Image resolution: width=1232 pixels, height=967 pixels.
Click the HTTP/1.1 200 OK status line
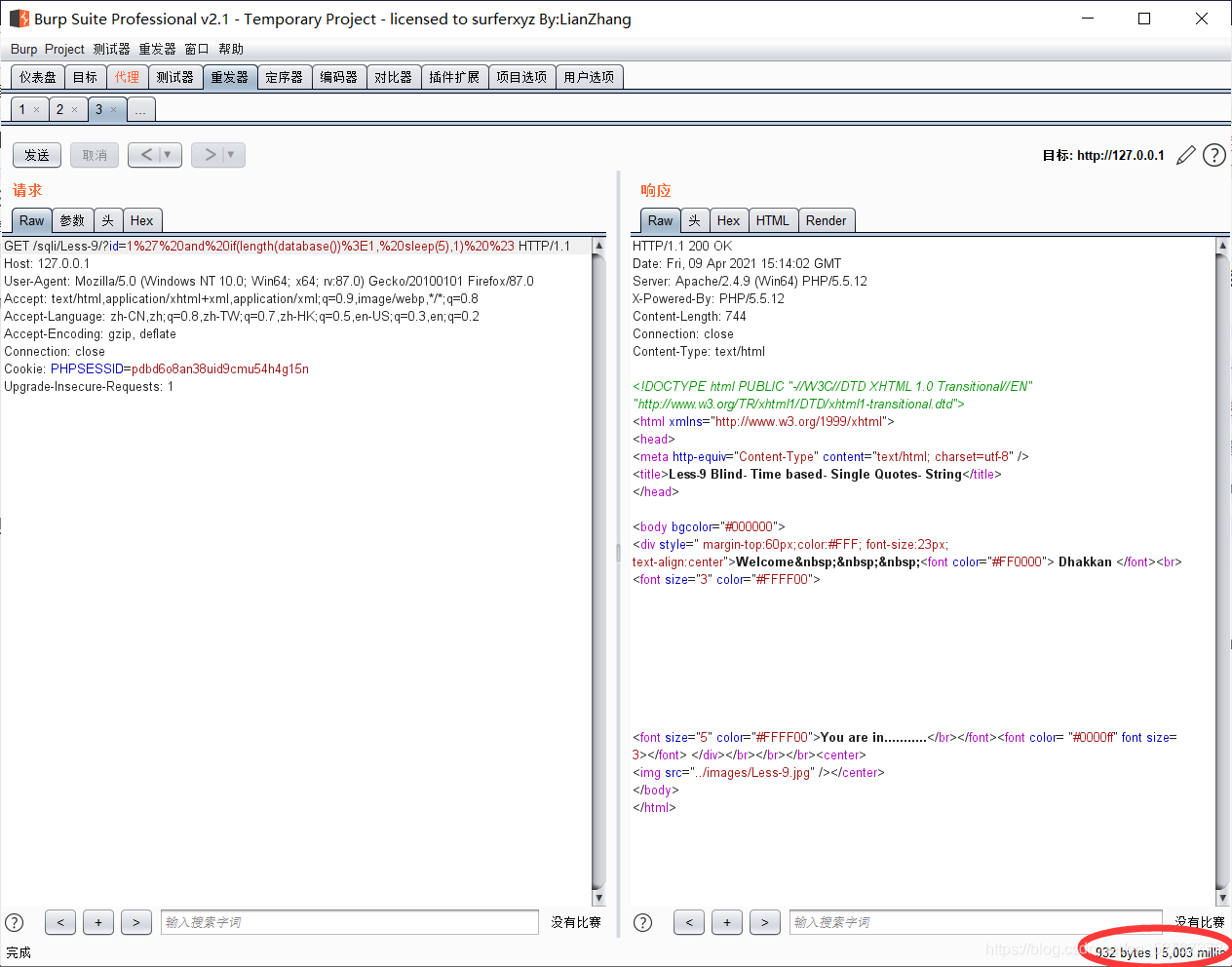(681, 246)
